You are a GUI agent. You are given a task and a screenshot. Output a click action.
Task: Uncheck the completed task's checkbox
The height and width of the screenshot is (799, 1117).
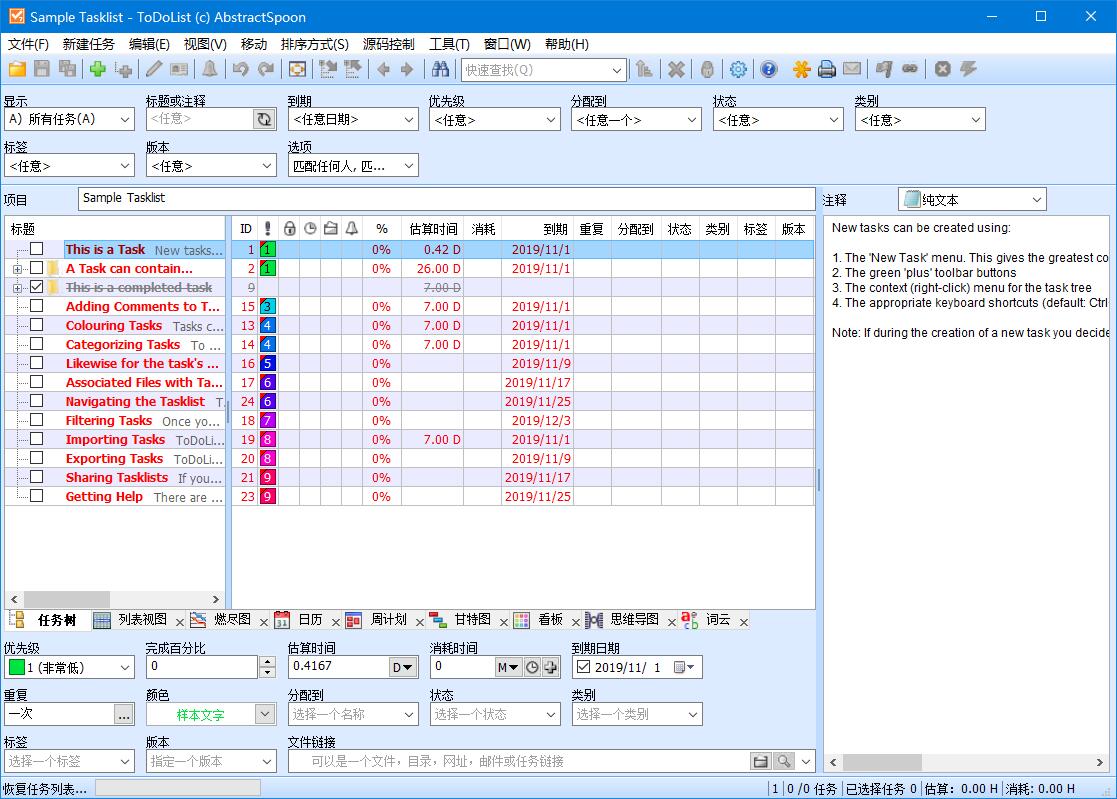point(36,287)
